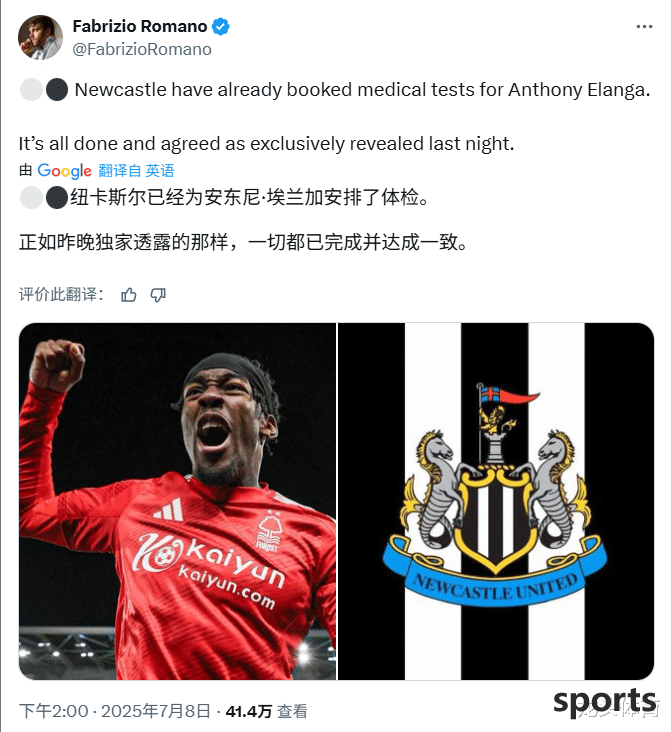Click the blue verified badge
Viewport: 671px width, 732px height.
click(x=221, y=27)
